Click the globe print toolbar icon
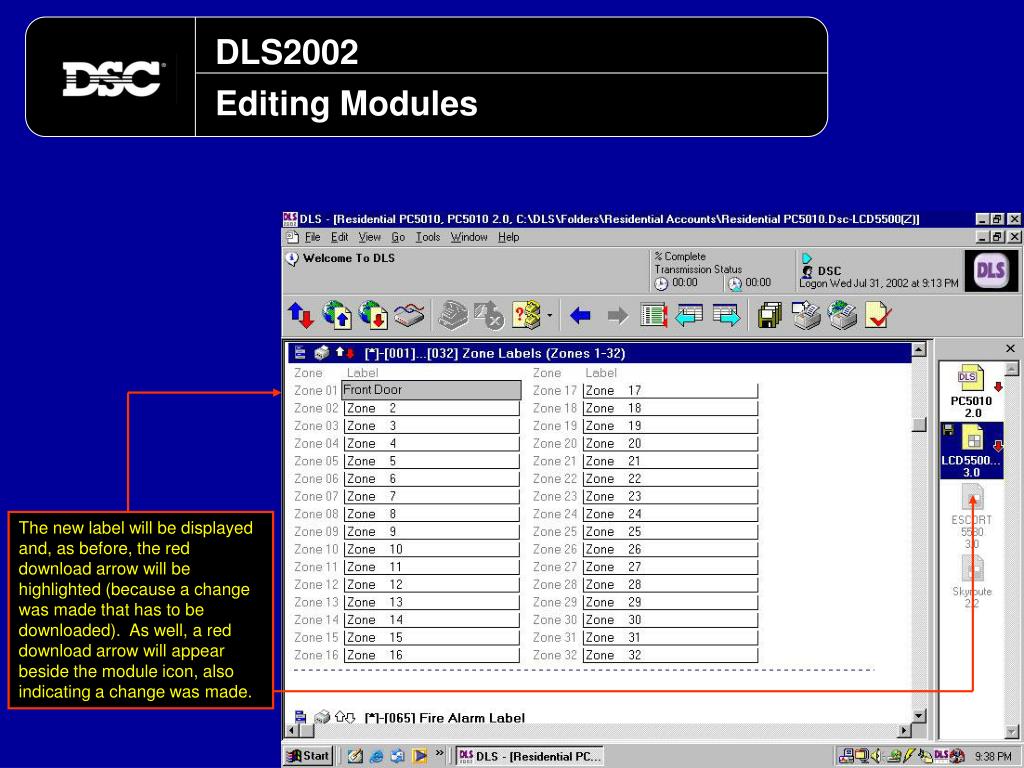This screenshot has height=768, width=1024. [x=842, y=315]
